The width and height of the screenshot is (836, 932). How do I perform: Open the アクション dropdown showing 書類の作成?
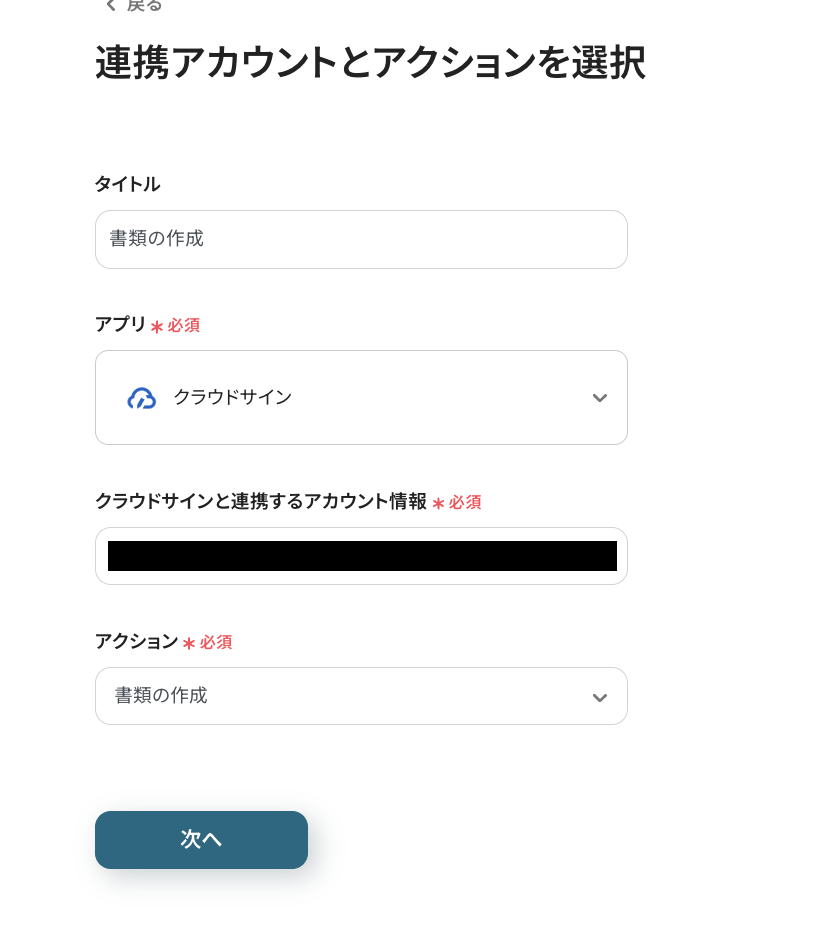pos(361,696)
